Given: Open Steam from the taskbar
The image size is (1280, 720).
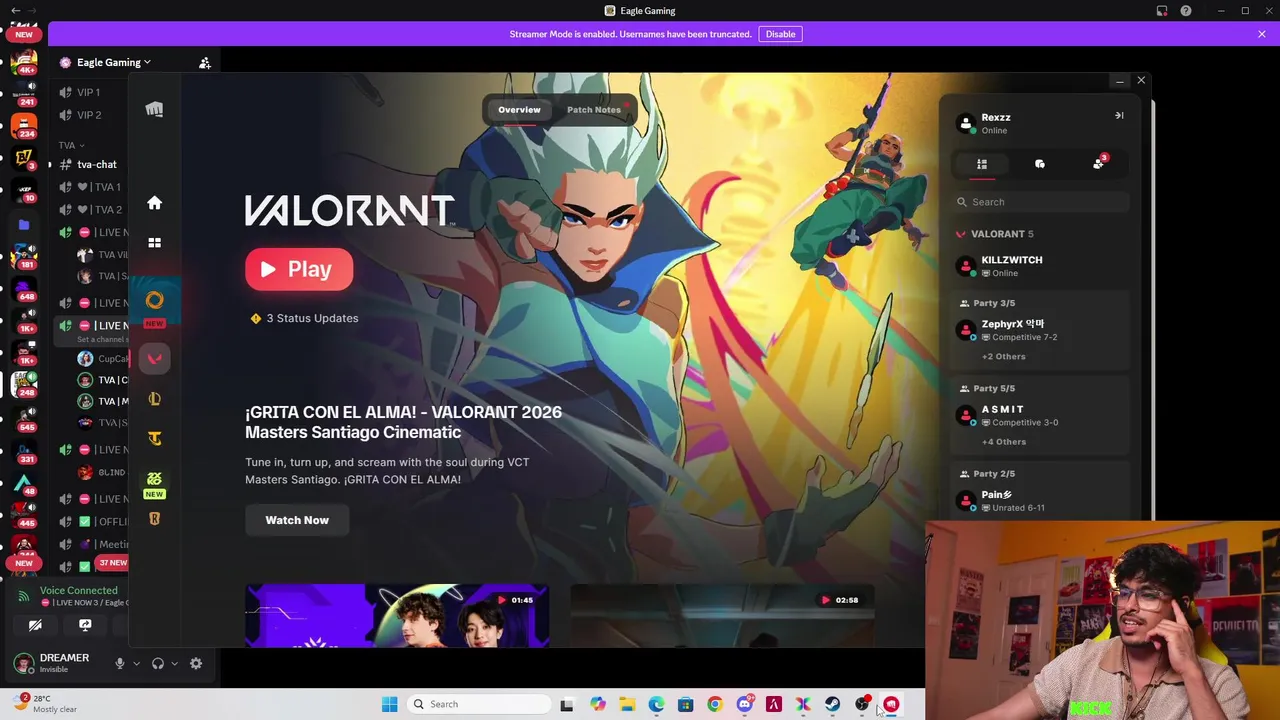Looking at the screenshot, I should click(832, 704).
